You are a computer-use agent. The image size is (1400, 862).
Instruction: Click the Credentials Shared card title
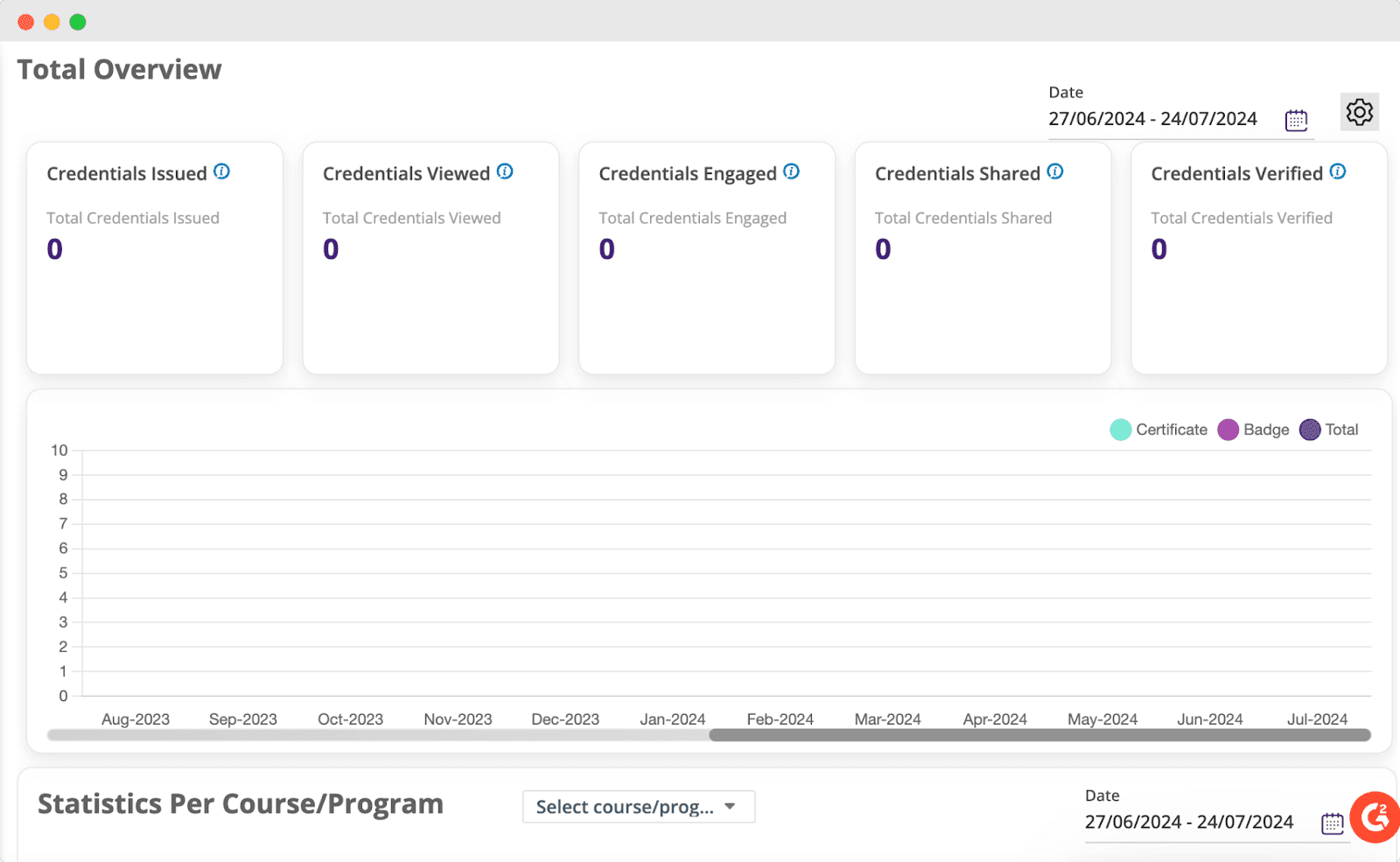(958, 173)
